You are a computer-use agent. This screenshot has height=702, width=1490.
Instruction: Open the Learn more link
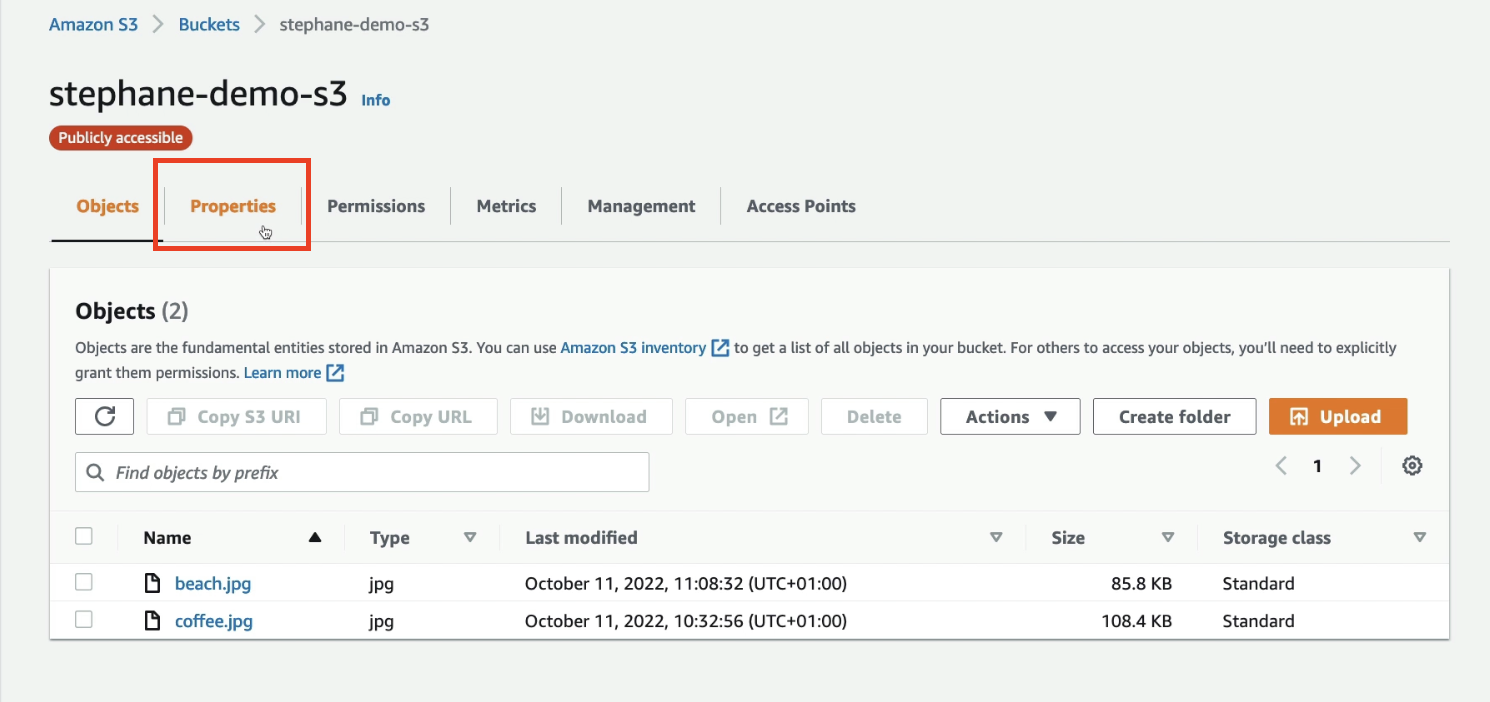[282, 373]
